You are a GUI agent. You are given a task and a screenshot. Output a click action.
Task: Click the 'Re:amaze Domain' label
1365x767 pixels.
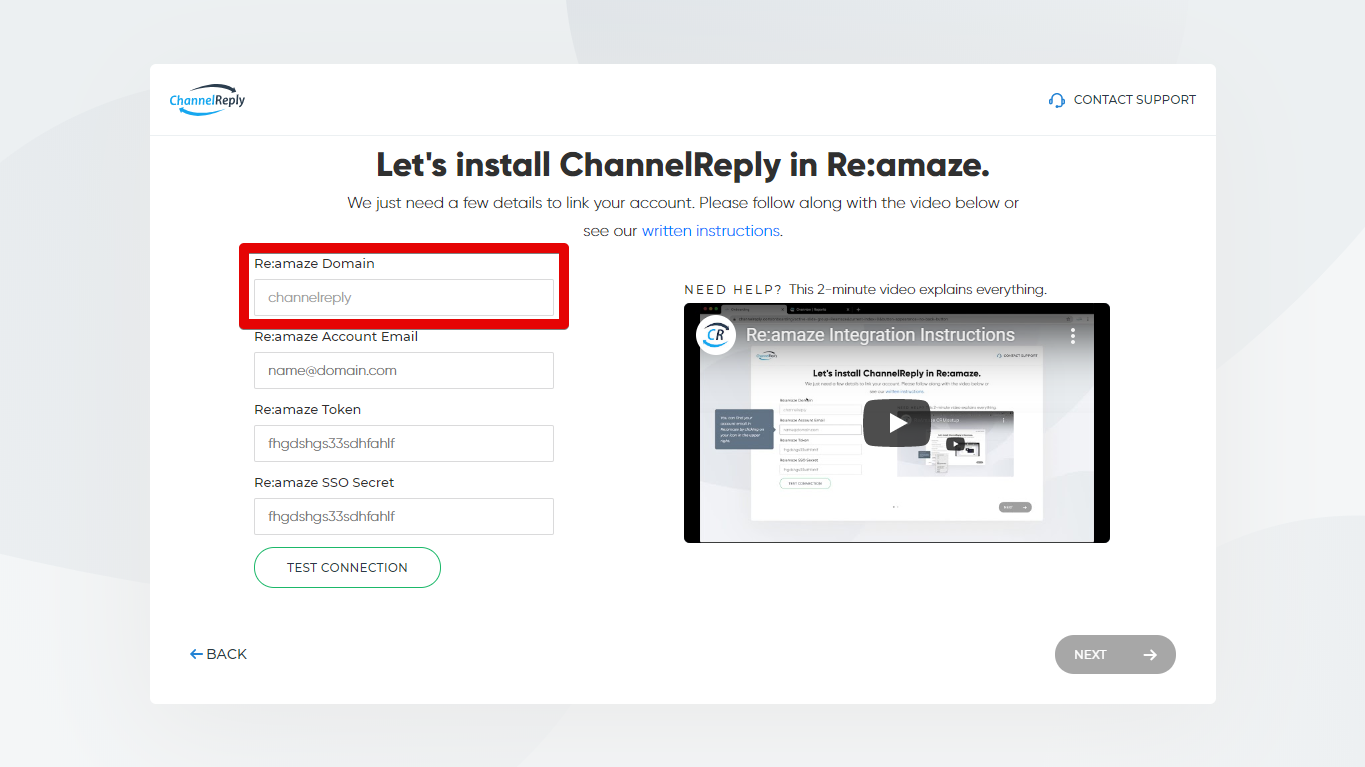click(314, 264)
